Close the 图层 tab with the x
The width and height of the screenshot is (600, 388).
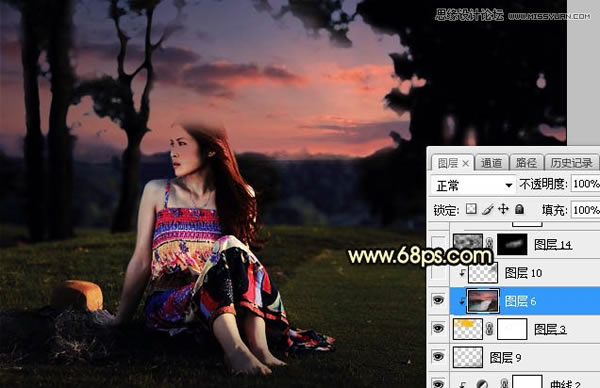pyautogui.click(x=465, y=163)
